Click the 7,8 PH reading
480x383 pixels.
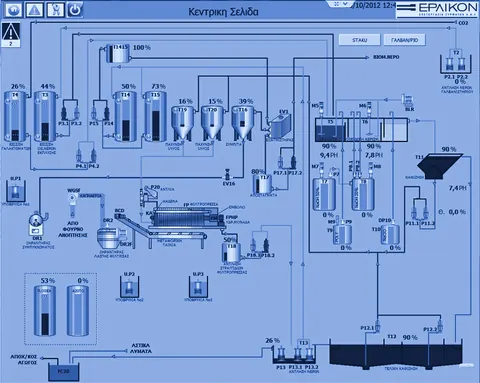(374, 155)
